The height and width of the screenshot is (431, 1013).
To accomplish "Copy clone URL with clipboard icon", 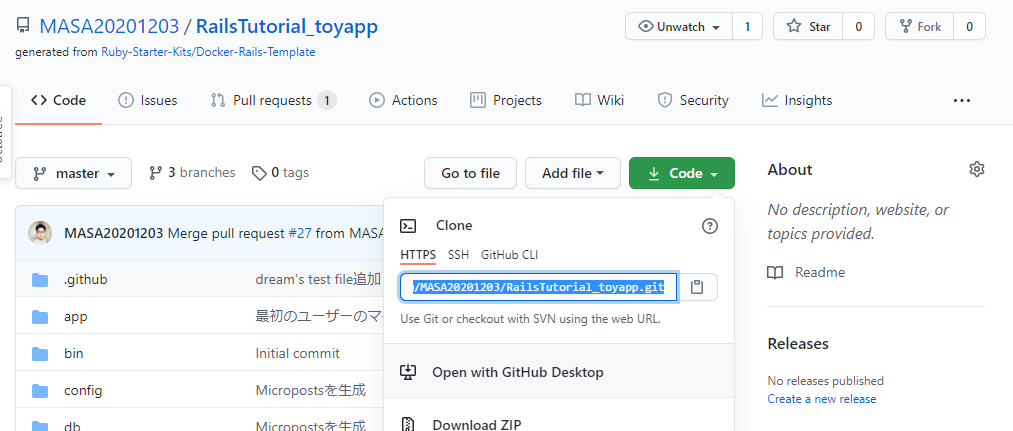I will [x=697, y=288].
